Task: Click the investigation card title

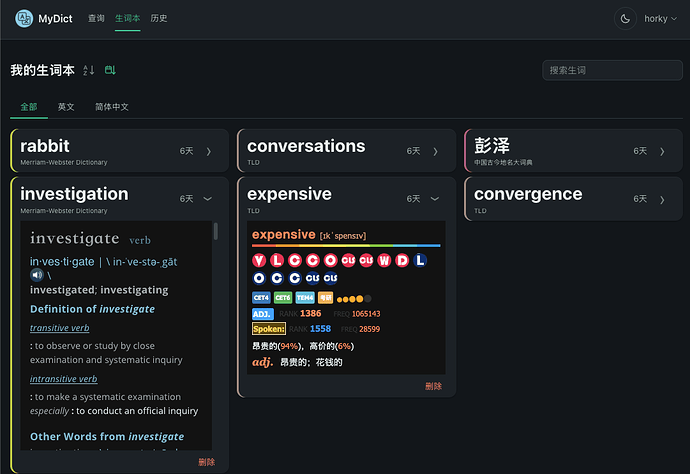Action: click(74, 194)
